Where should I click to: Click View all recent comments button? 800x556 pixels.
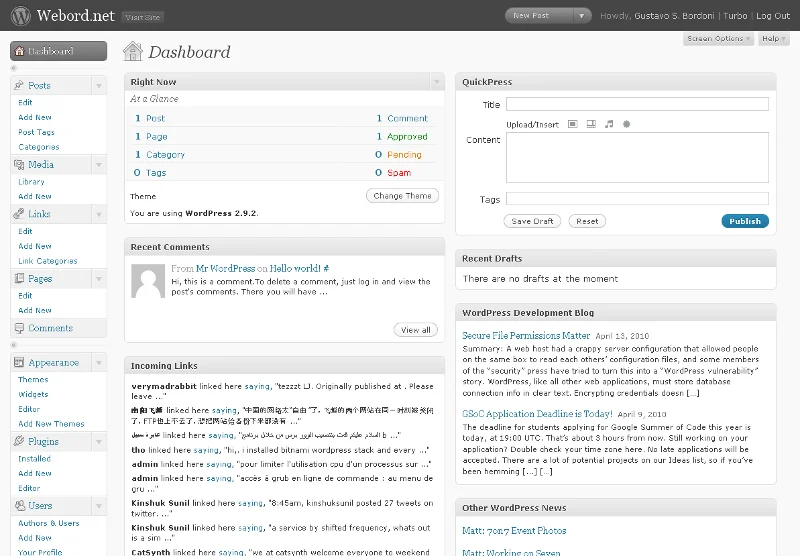click(415, 330)
